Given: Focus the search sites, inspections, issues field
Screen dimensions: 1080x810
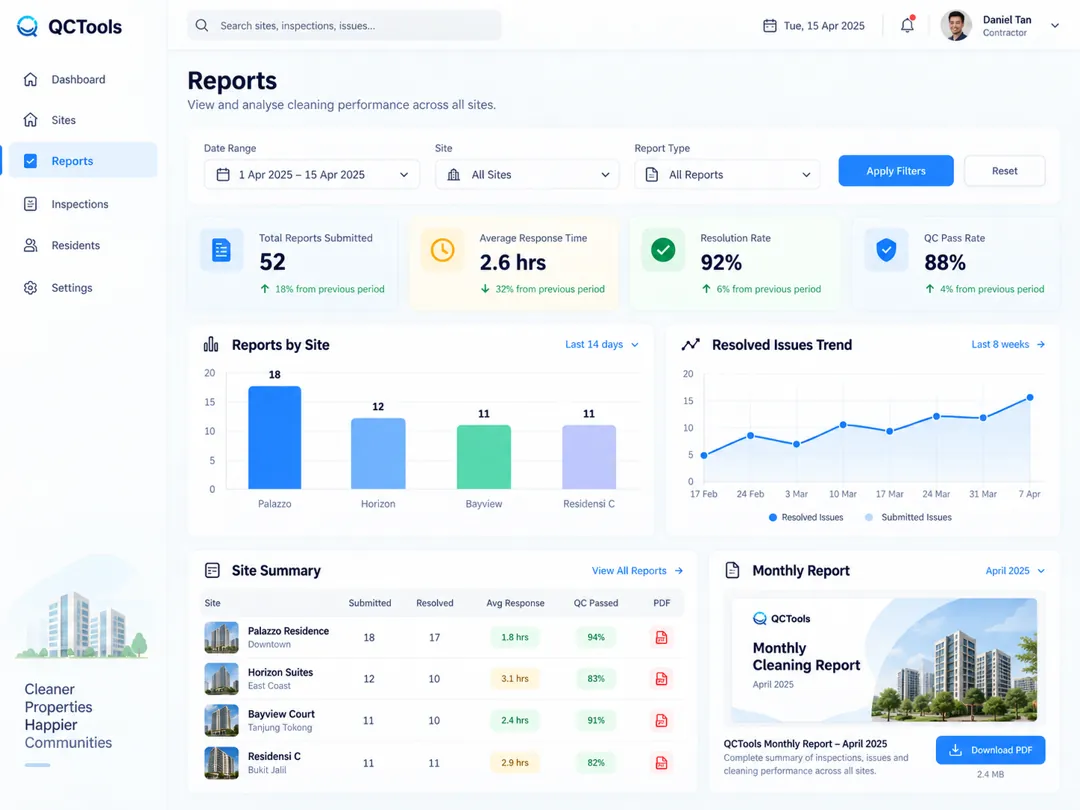Looking at the screenshot, I should (344, 25).
